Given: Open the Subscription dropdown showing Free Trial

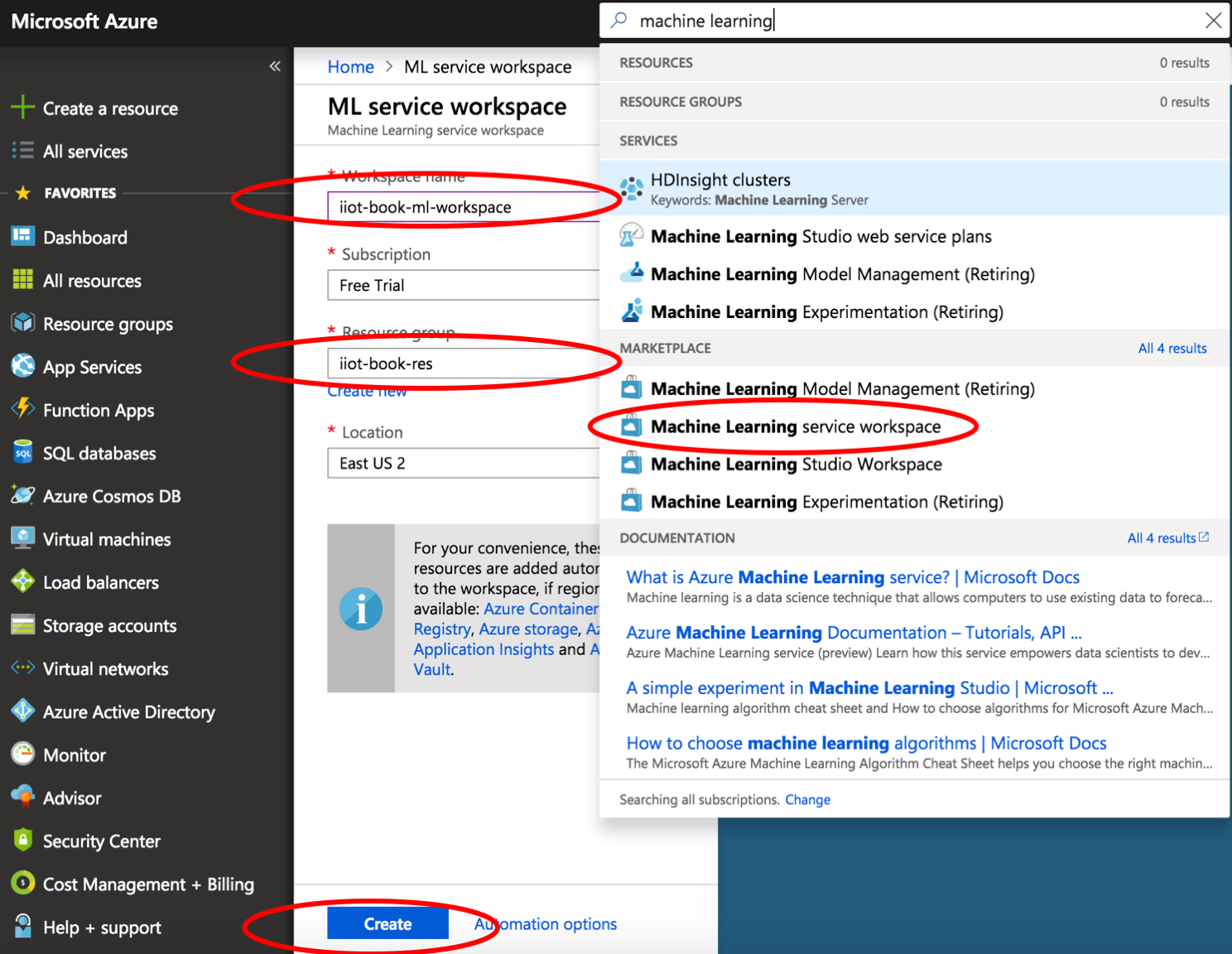Looking at the screenshot, I should tap(464, 285).
